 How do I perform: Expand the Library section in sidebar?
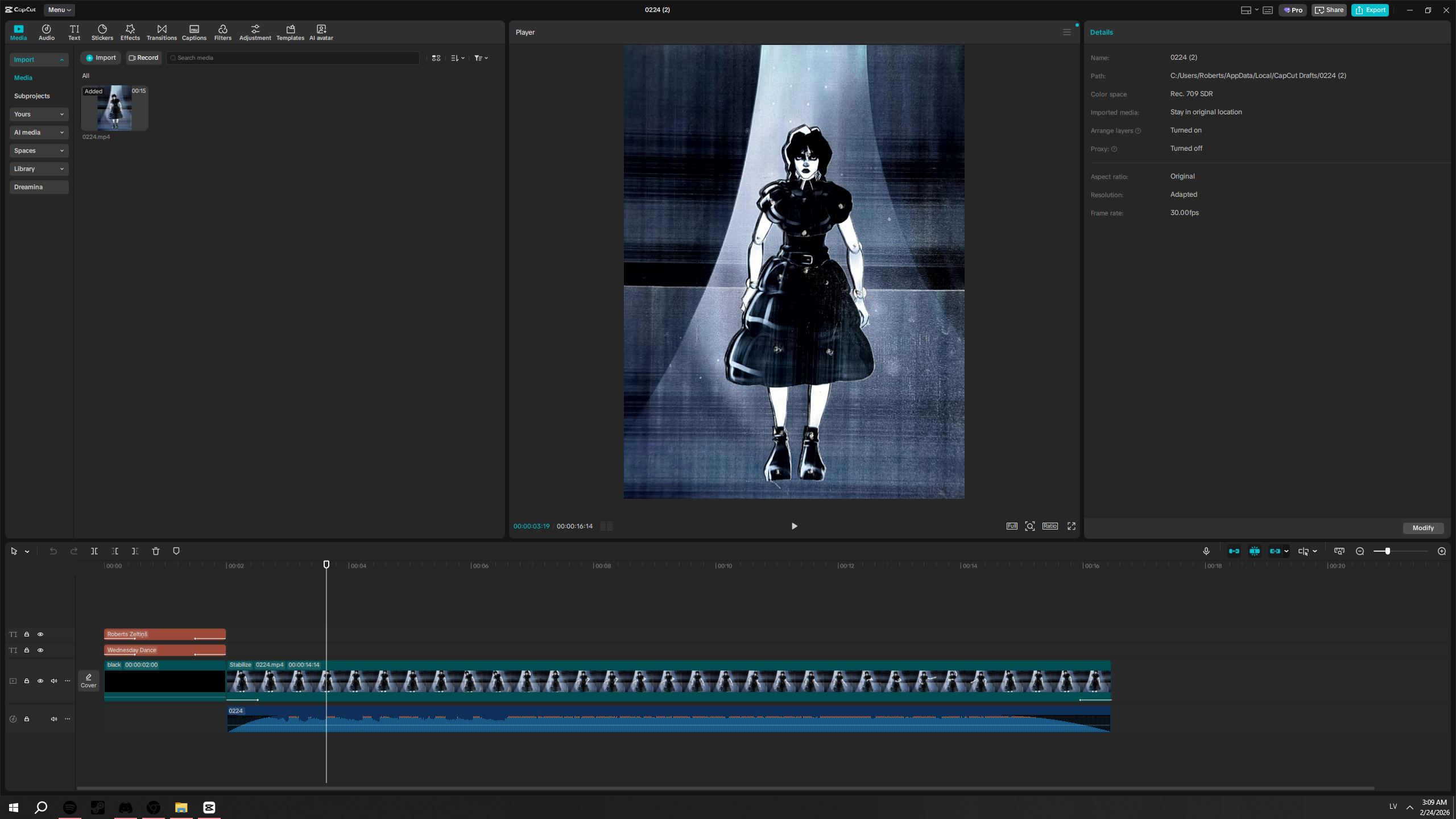tap(39, 169)
